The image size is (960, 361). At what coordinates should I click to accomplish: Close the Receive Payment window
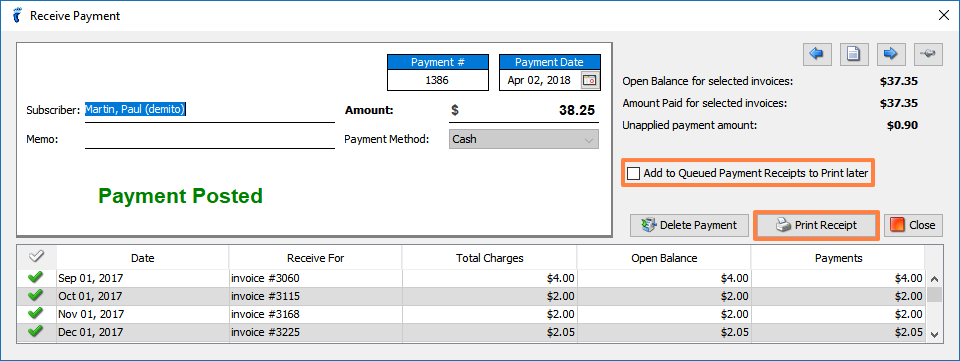tap(943, 16)
